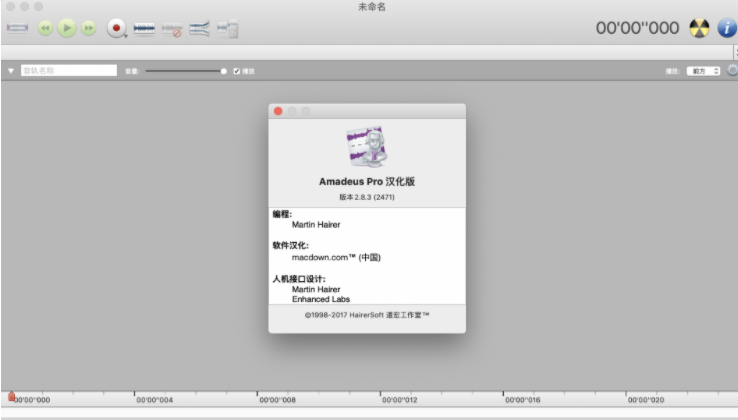Click the blue waveform toolbar icon

[144, 29]
